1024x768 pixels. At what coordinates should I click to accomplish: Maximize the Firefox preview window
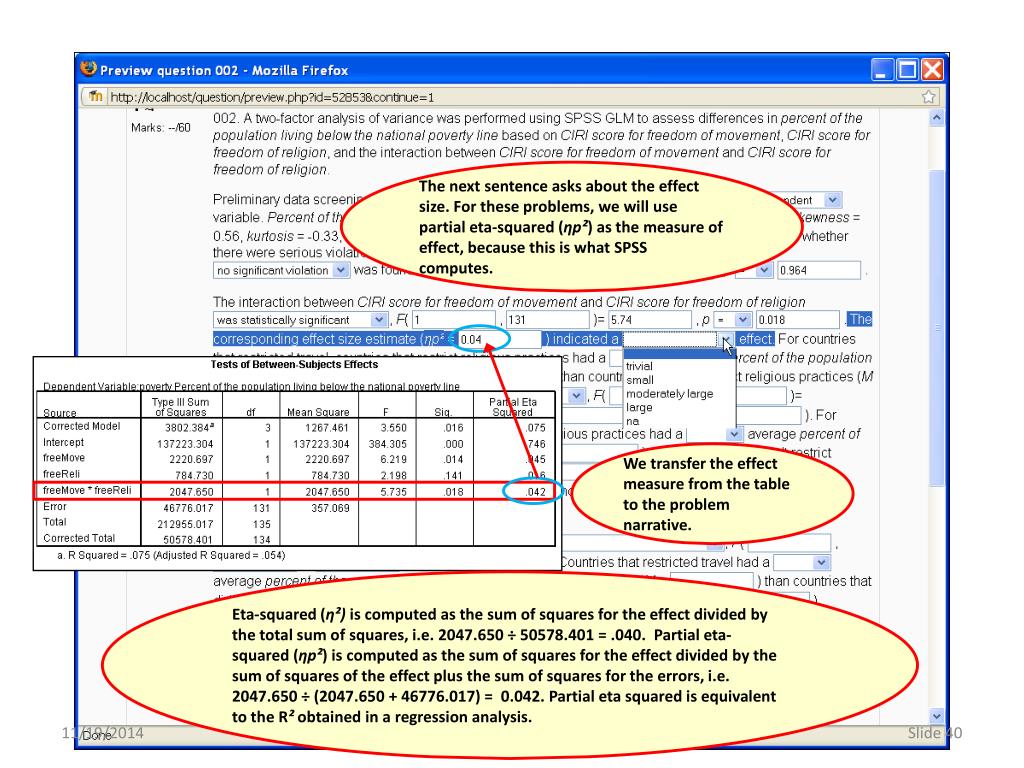coord(907,69)
